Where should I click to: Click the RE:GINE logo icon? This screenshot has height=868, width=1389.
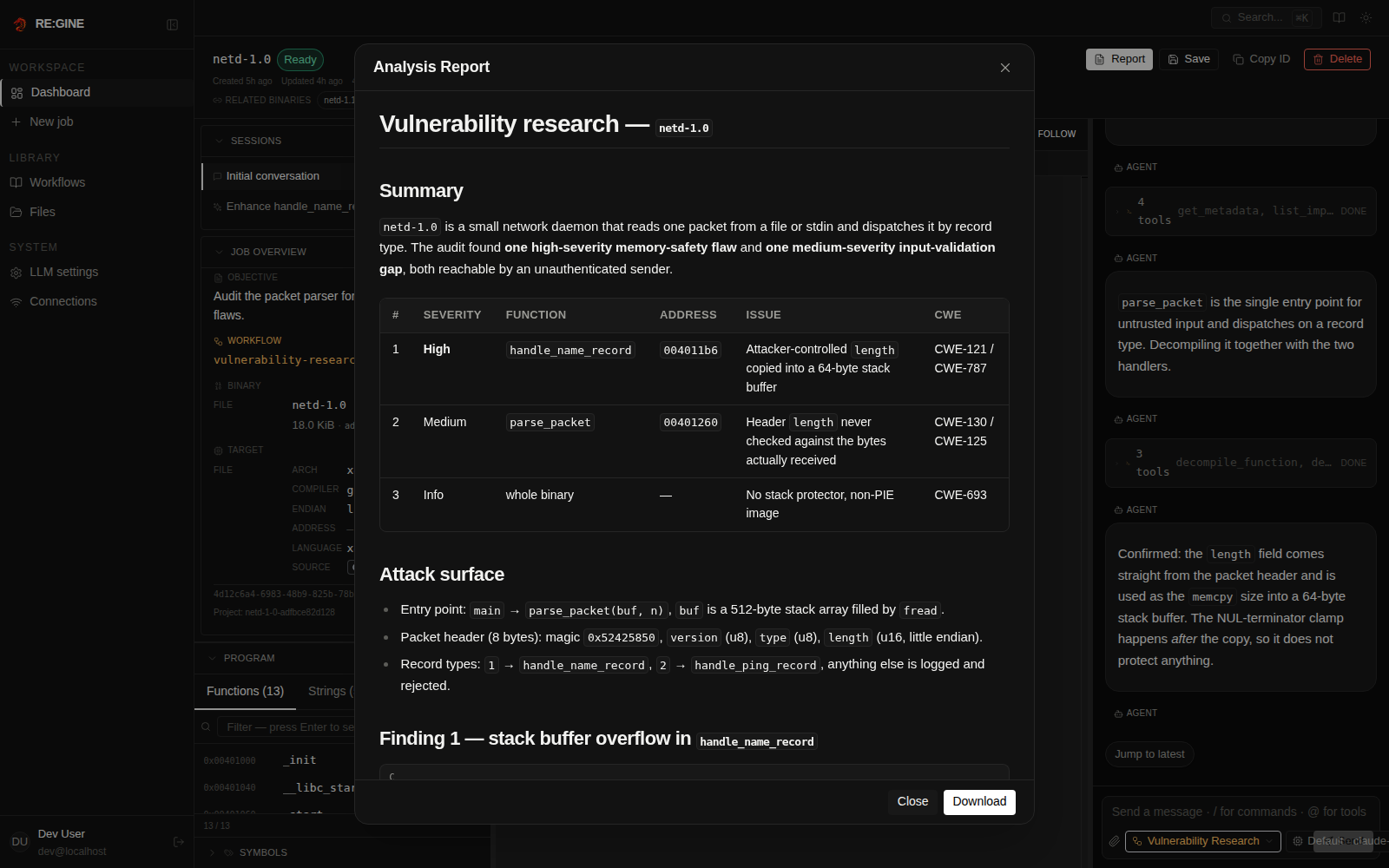(x=20, y=24)
